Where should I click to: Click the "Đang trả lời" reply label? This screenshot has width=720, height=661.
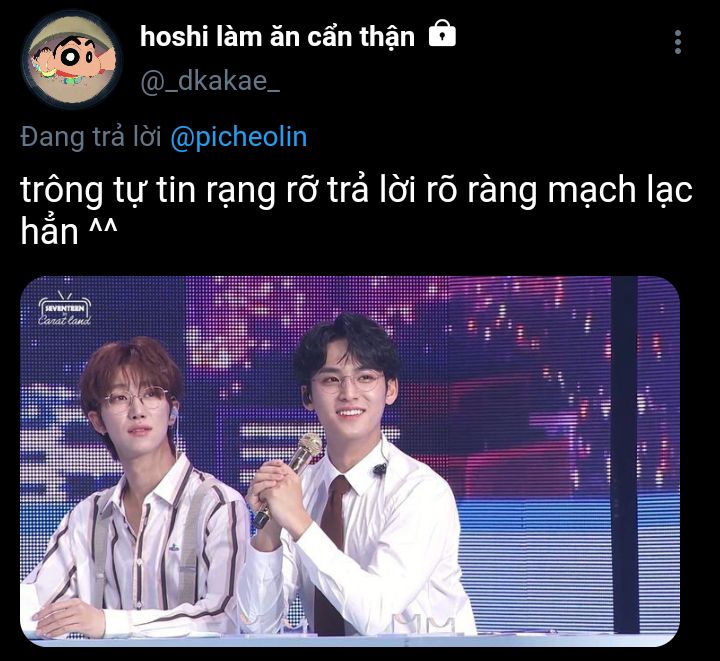coord(90,137)
